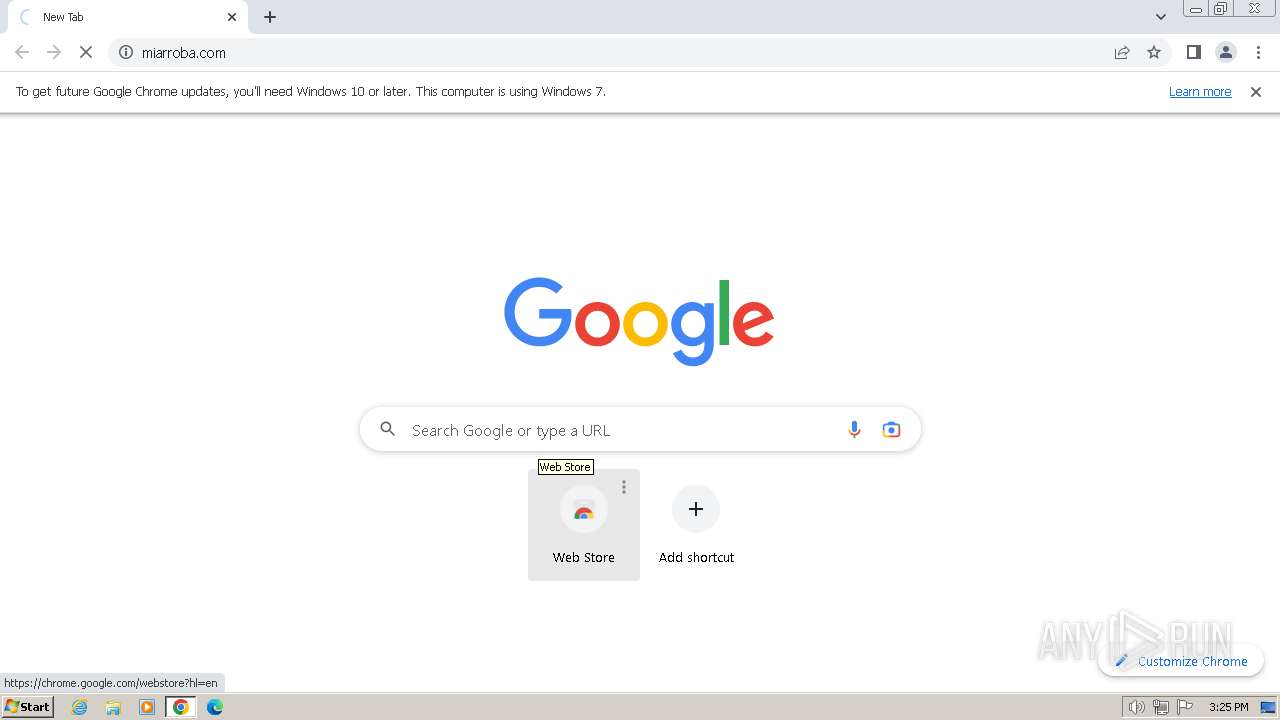Click the forward navigation arrow
Image resolution: width=1280 pixels, height=720 pixels.
[x=54, y=53]
